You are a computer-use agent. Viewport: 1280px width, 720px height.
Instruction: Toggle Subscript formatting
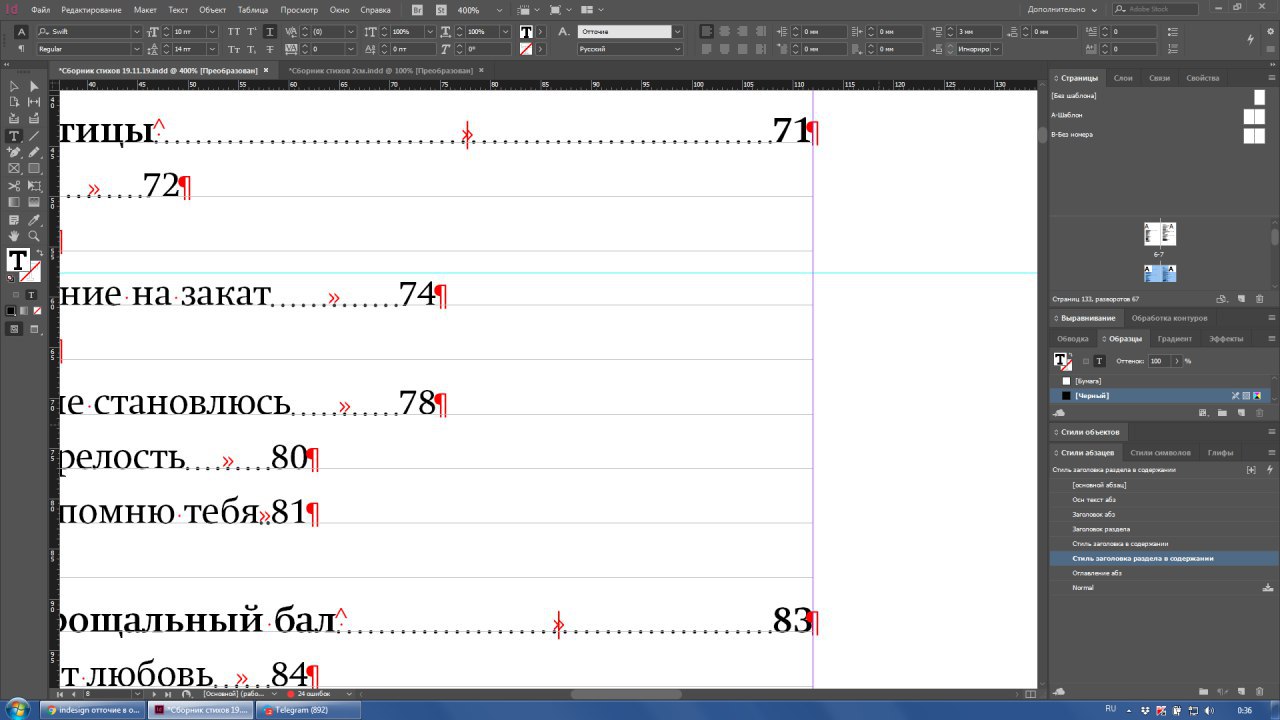pos(252,48)
